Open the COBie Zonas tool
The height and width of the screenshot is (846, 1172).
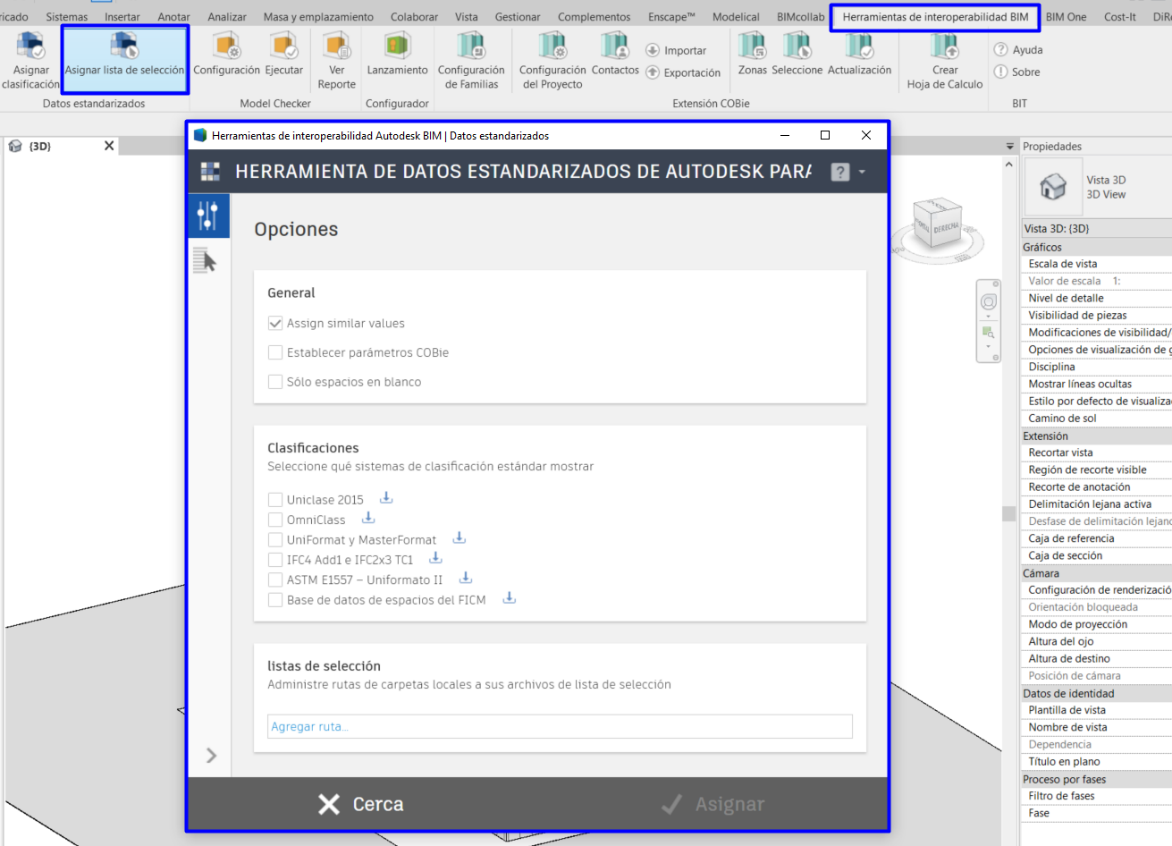752,55
